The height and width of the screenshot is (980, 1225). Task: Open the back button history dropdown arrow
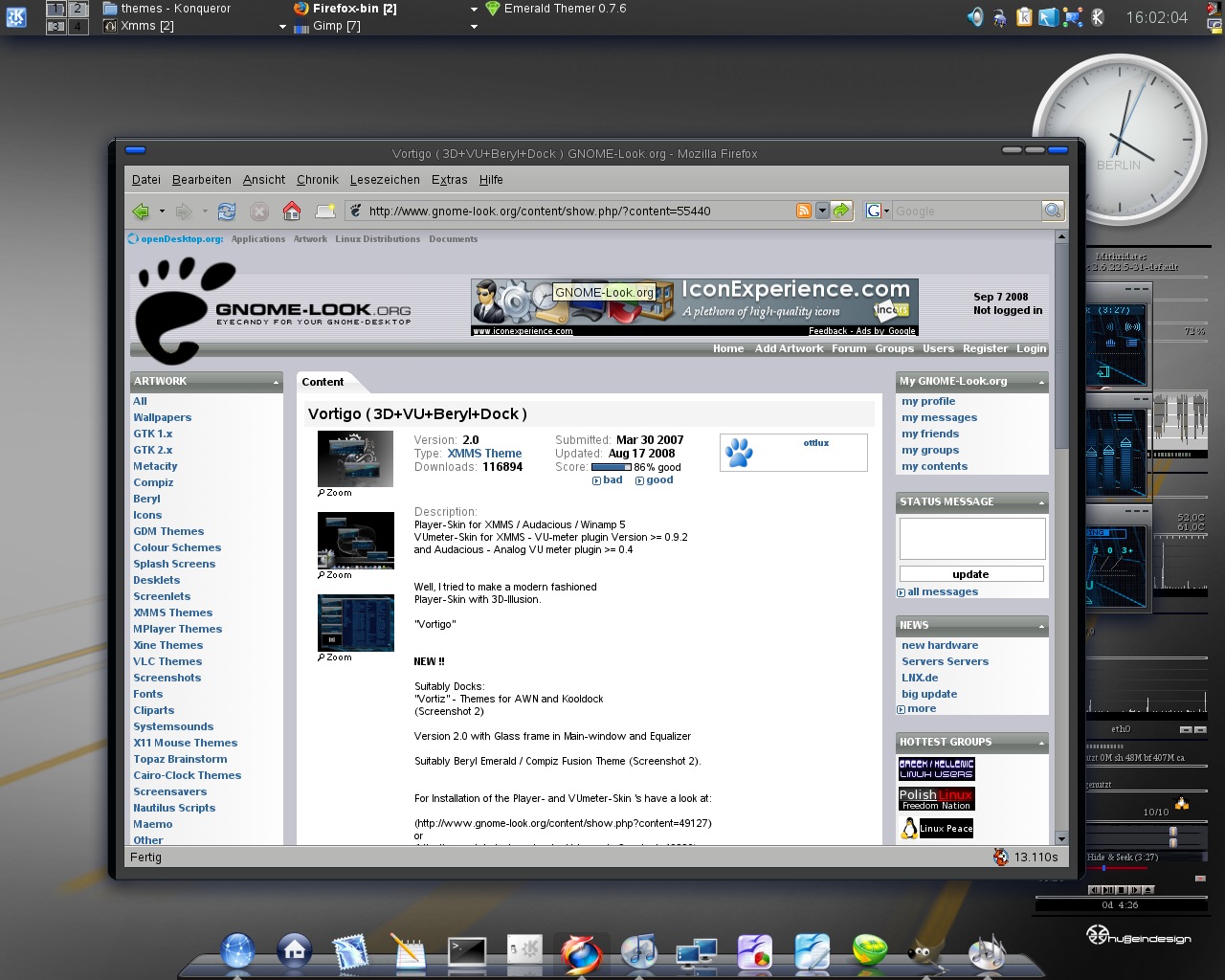click(x=162, y=211)
